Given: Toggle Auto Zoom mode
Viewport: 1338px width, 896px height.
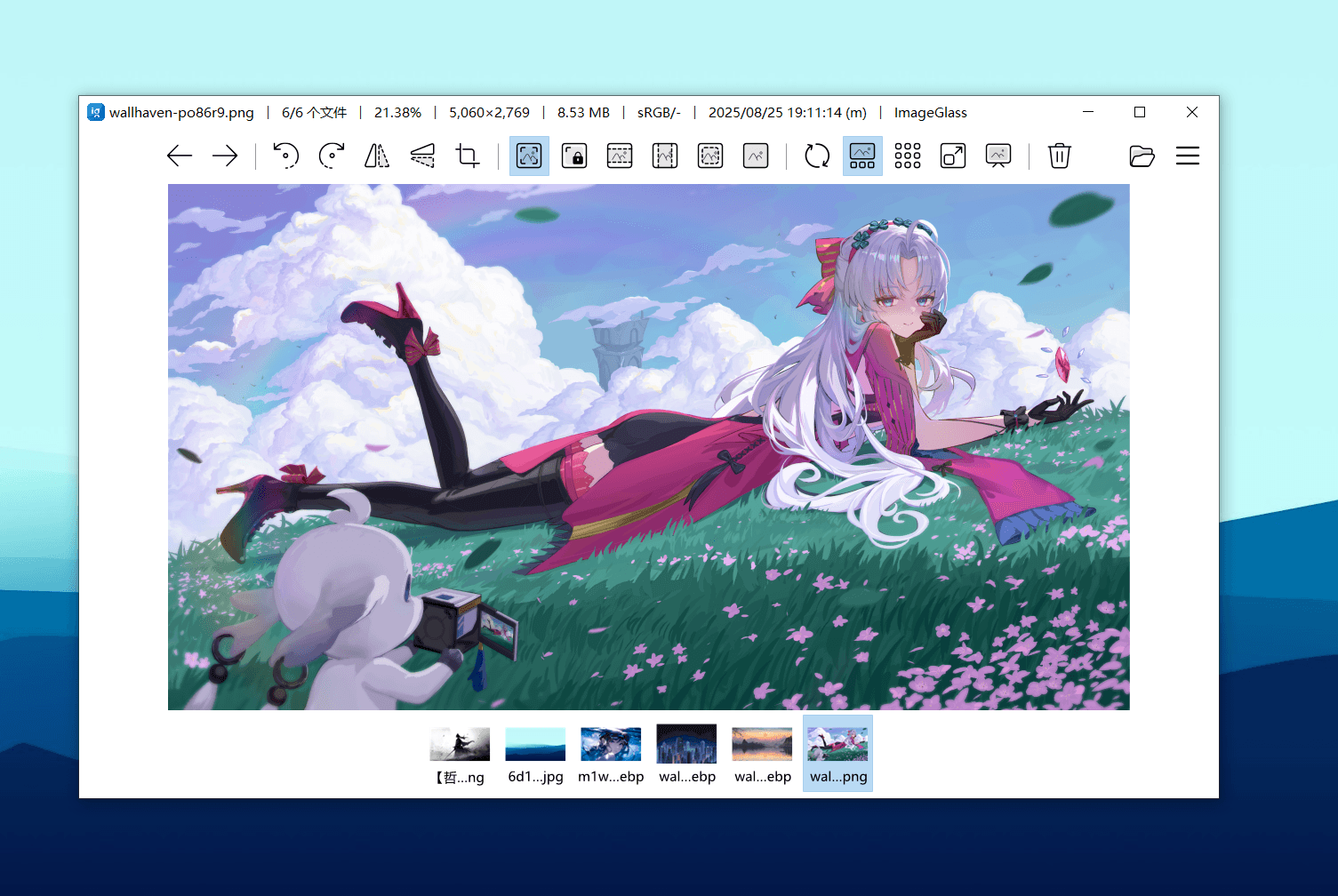Looking at the screenshot, I should (529, 156).
